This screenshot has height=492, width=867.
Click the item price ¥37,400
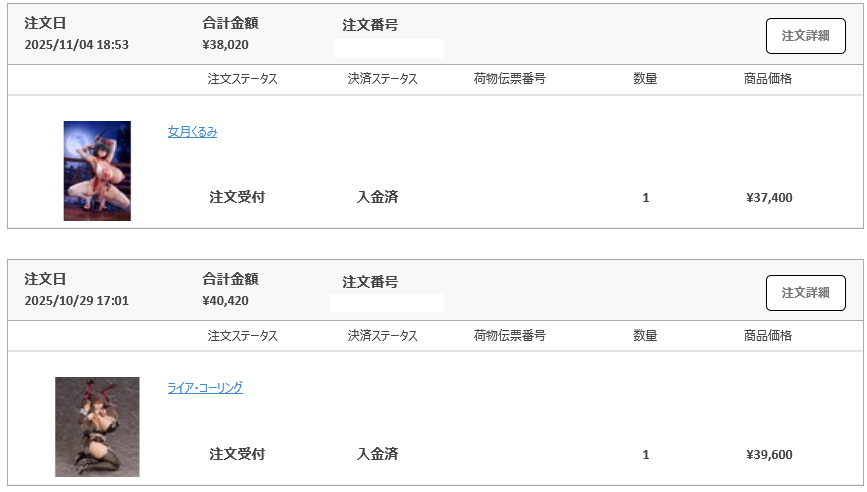click(x=769, y=198)
